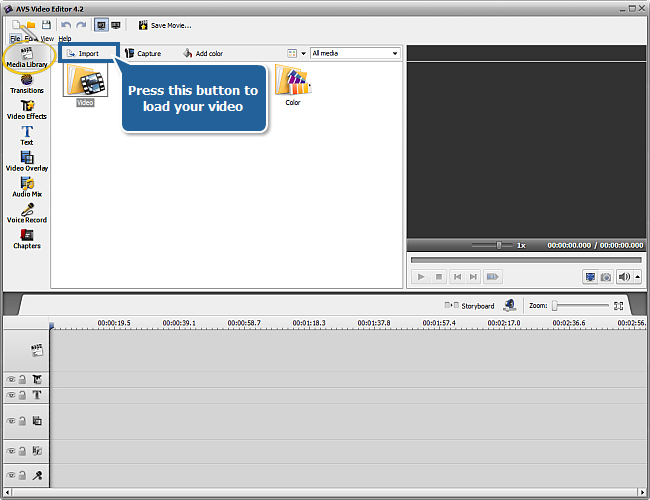Image resolution: width=650 pixels, height=500 pixels.
Task: Lock the video overlay track
Action: [22, 421]
